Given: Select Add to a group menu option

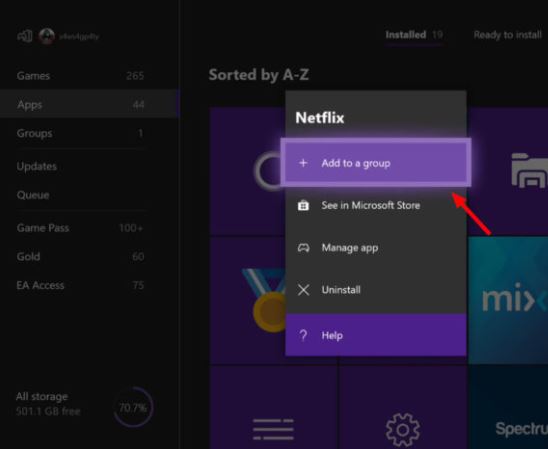Looking at the screenshot, I should coord(376,163).
